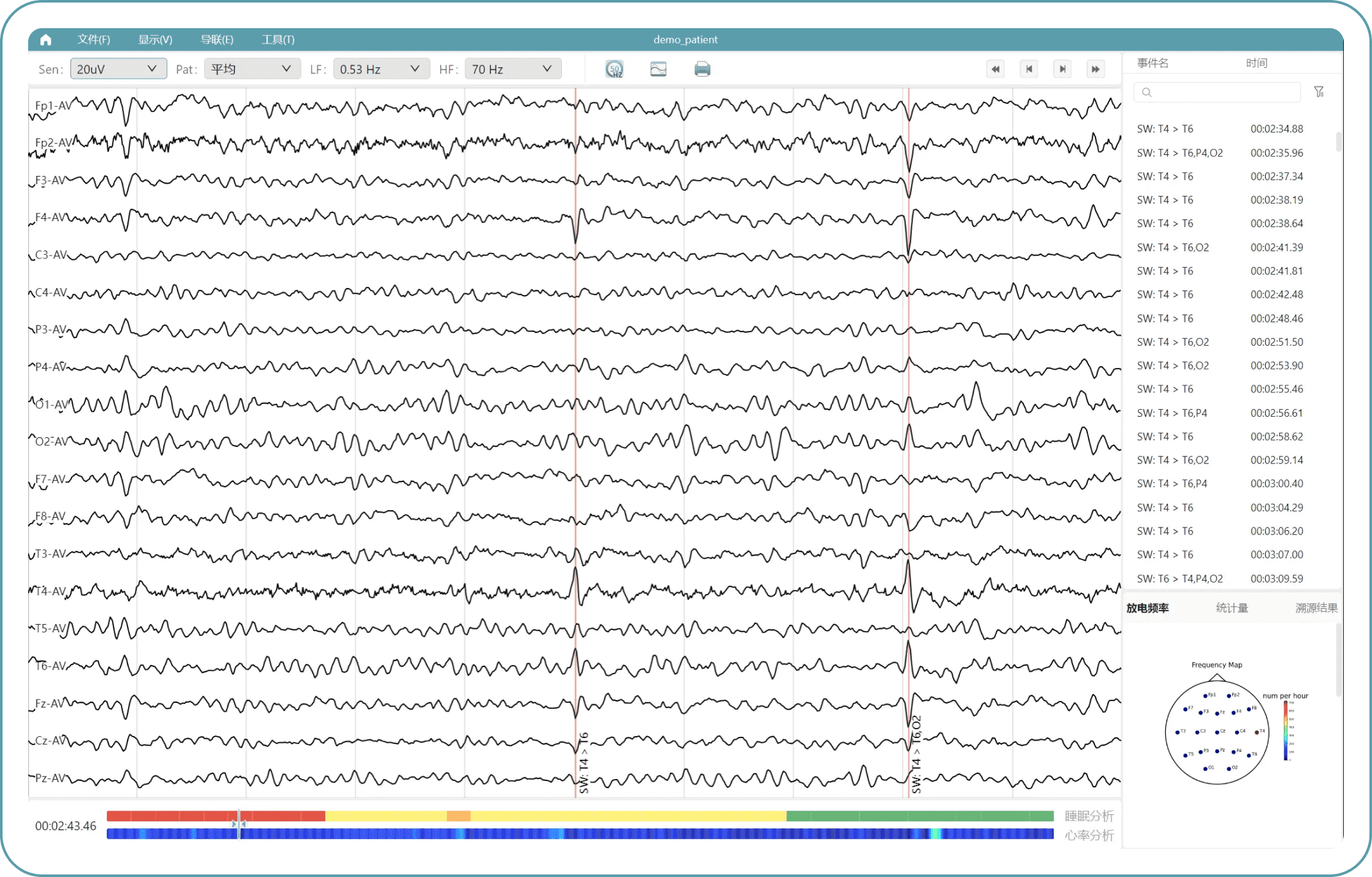Open the 文件(F) menu
This screenshot has width=1372, height=877.
(x=93, y=40)
